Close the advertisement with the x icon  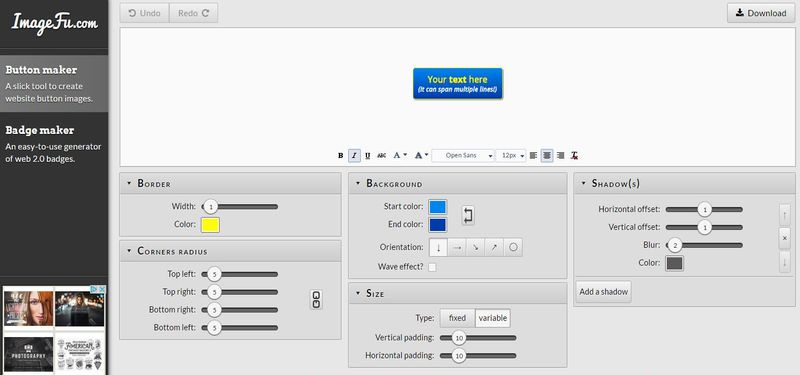coord(102,289)
